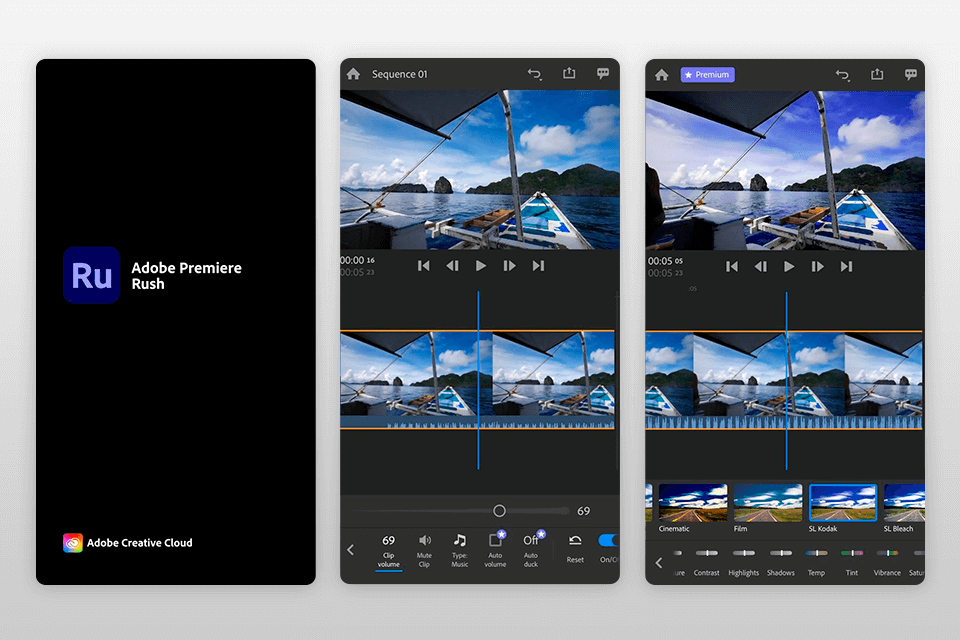Go back from the audio panel
Screen dimensions: 960x640
[x=351, y=549]
